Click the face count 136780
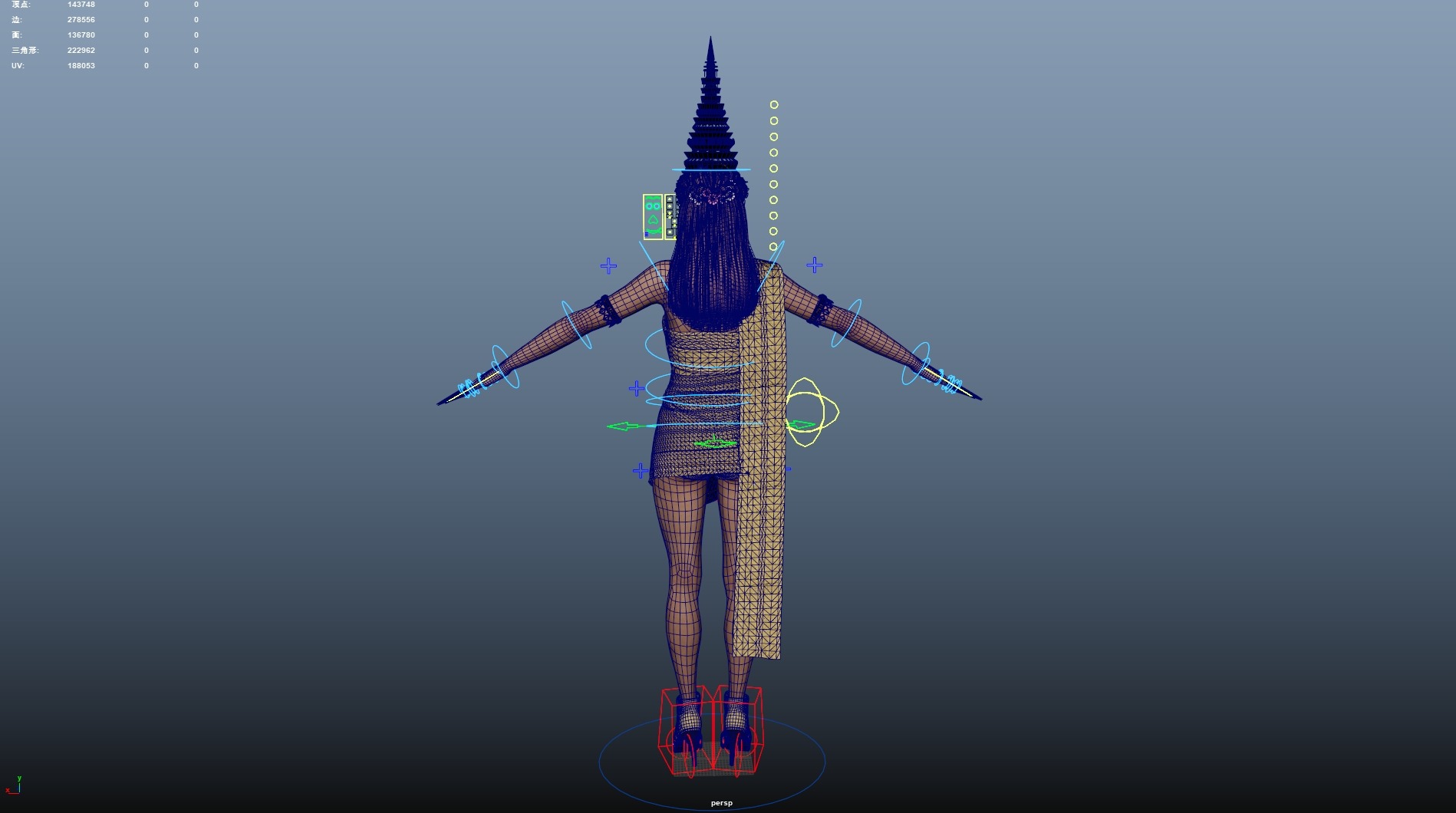Screen dimensions: 1456x813 click(81, 35)
